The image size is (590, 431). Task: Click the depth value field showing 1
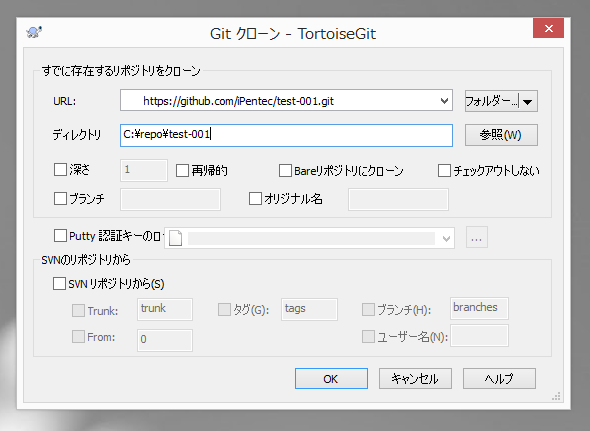(144, 170)
